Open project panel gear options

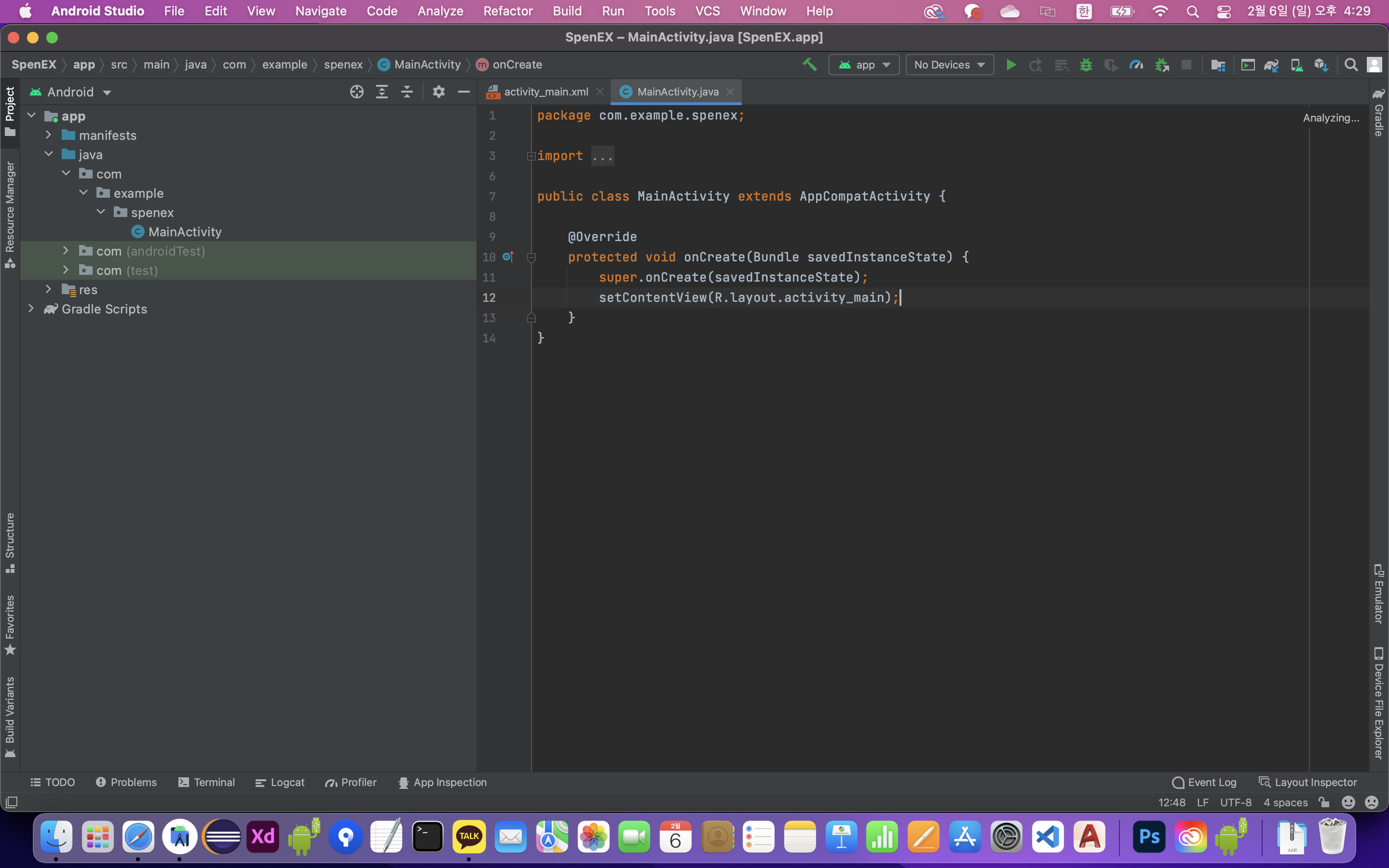[438, 92]
